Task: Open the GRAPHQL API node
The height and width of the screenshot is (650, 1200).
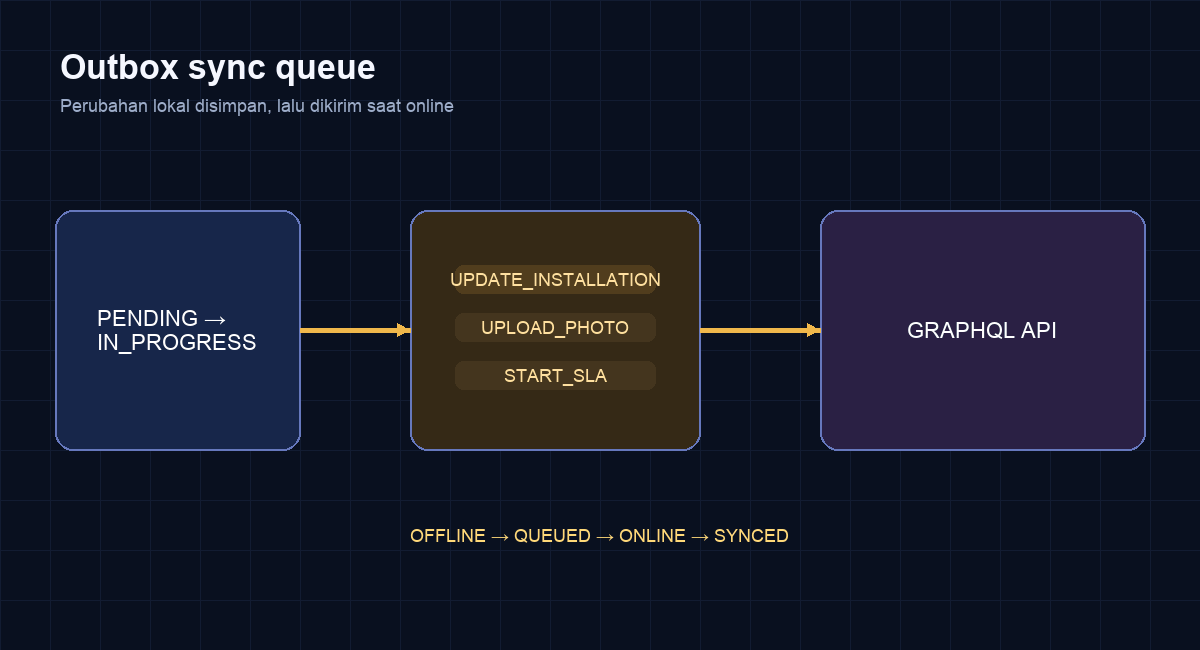Action: tap(982, 331)
